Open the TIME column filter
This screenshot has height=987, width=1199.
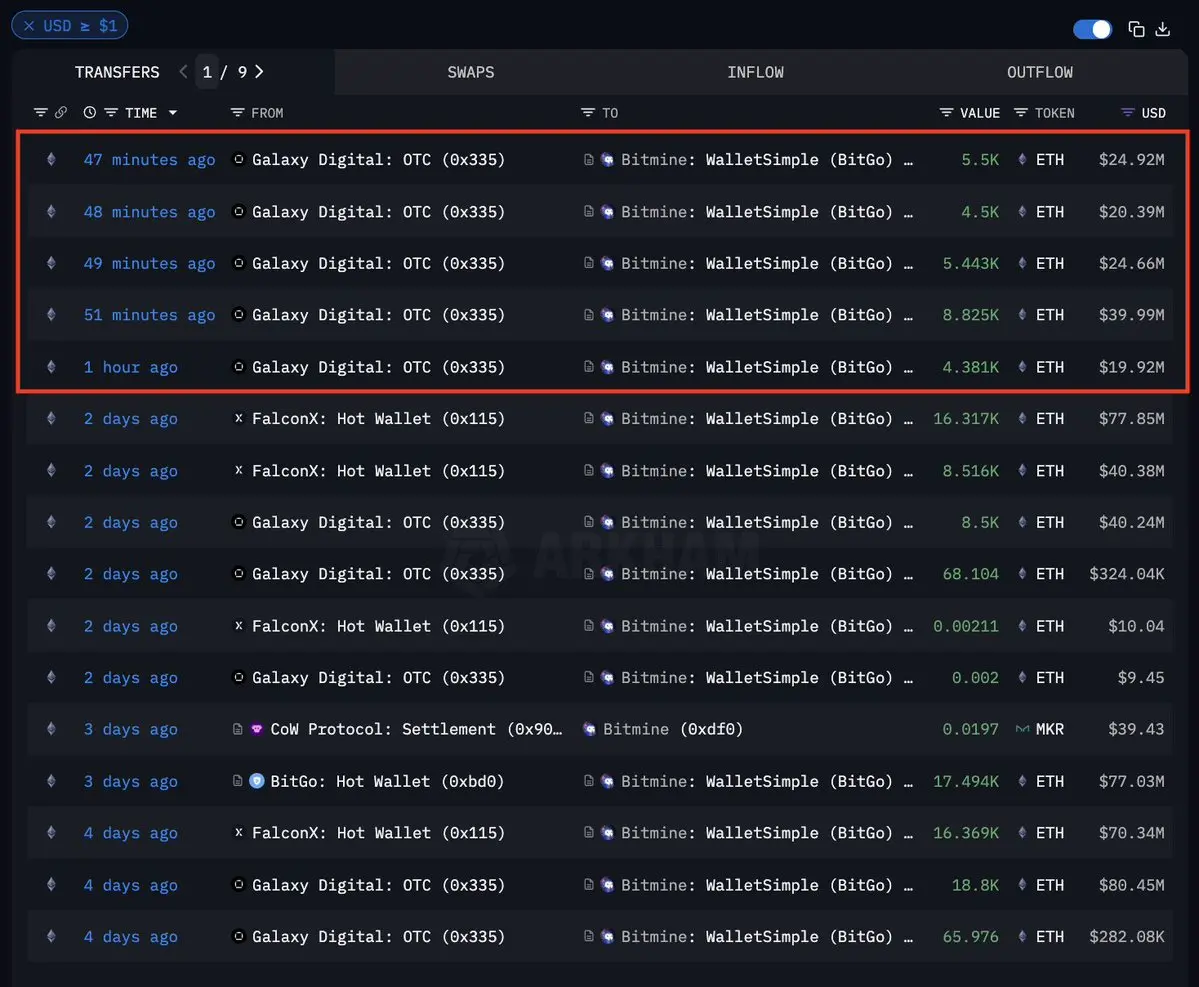(x=111, y=112)
